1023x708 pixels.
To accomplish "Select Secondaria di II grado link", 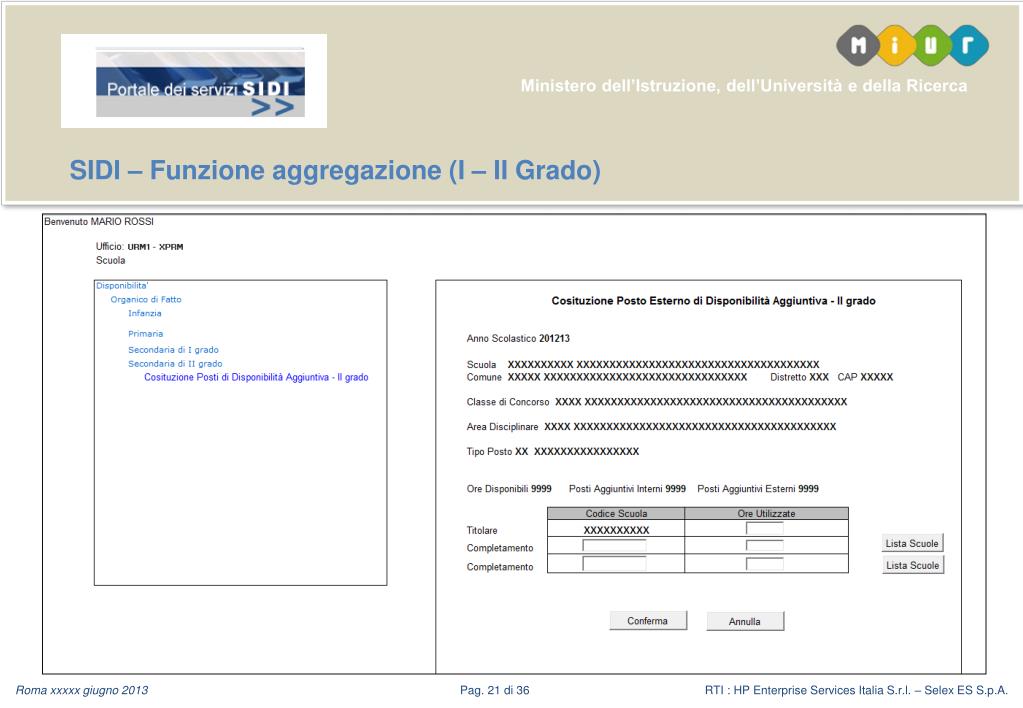I will [175, 363].
